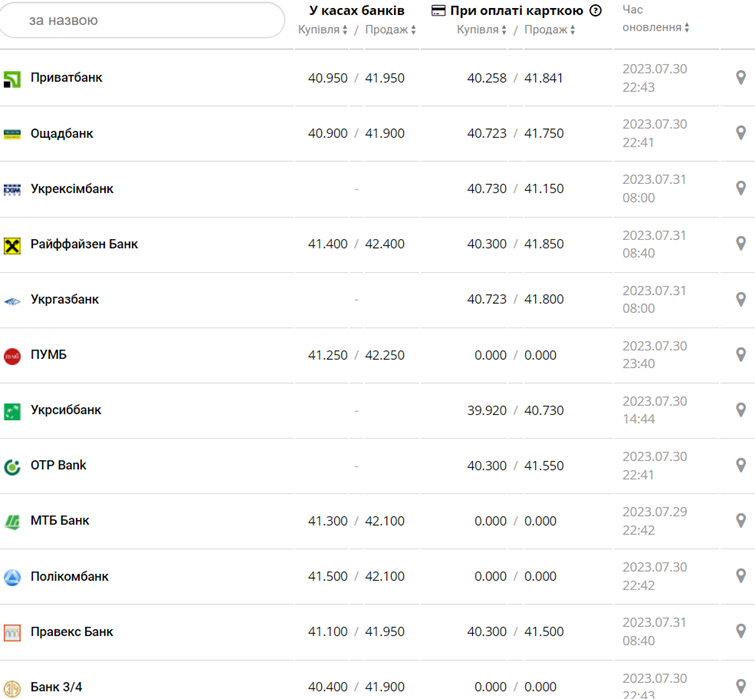Click the Райффайзен Банк logo icon
Image resolution: width=755 pixels, height=699 pixels.
click(12, 245)
